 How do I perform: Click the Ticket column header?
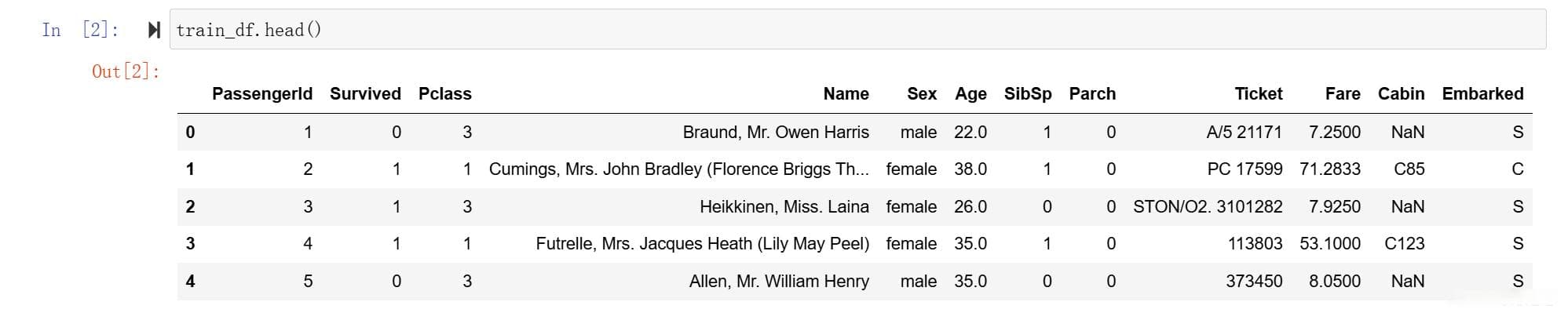click(x=1258, y=94)
